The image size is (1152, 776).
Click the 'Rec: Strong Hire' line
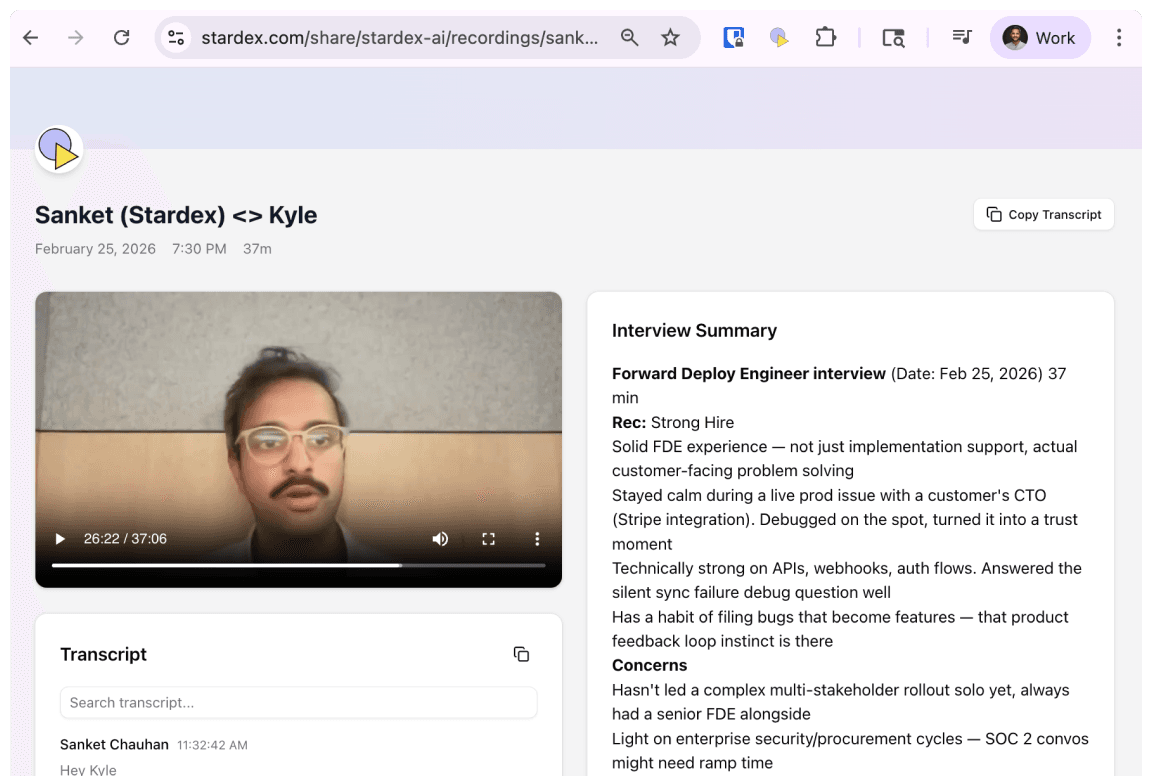673,423
